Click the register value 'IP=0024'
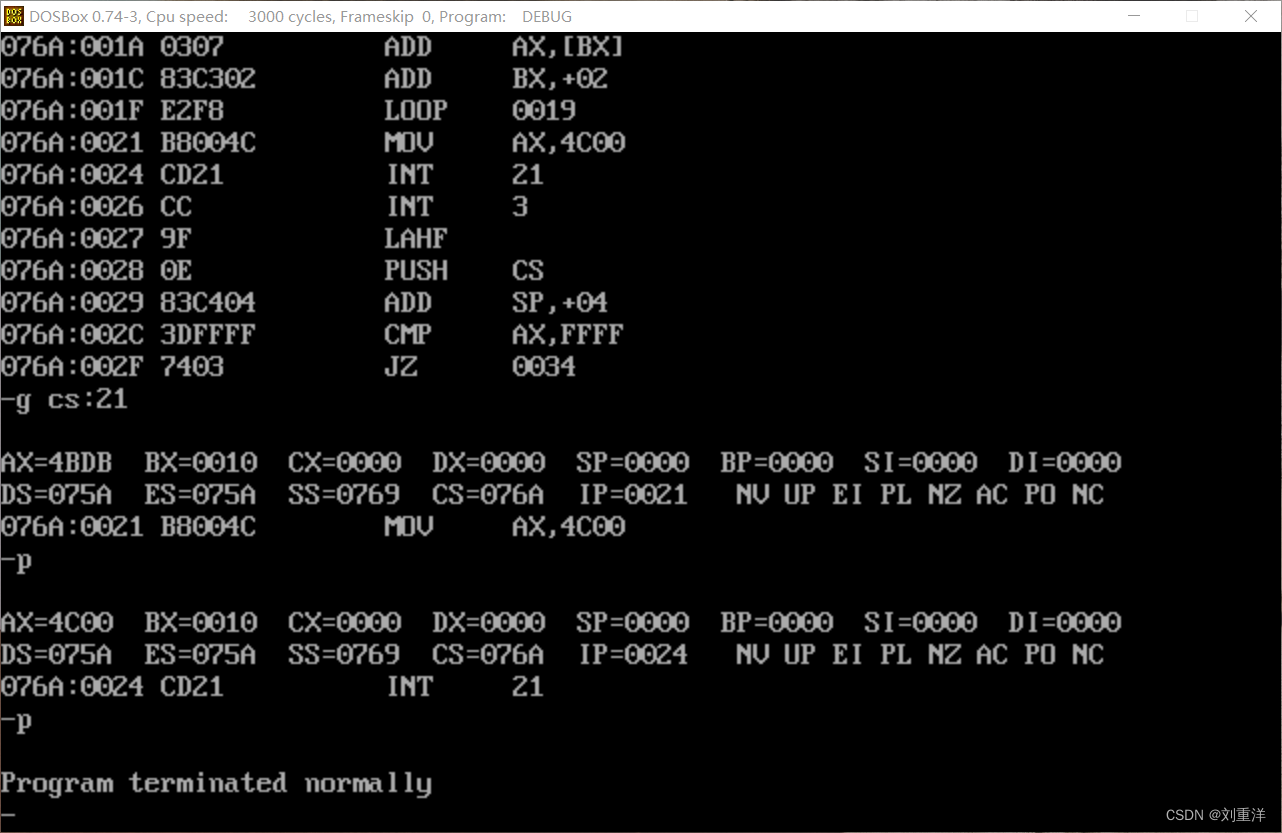Screen dimensions: 1282x833 point(633,654)
